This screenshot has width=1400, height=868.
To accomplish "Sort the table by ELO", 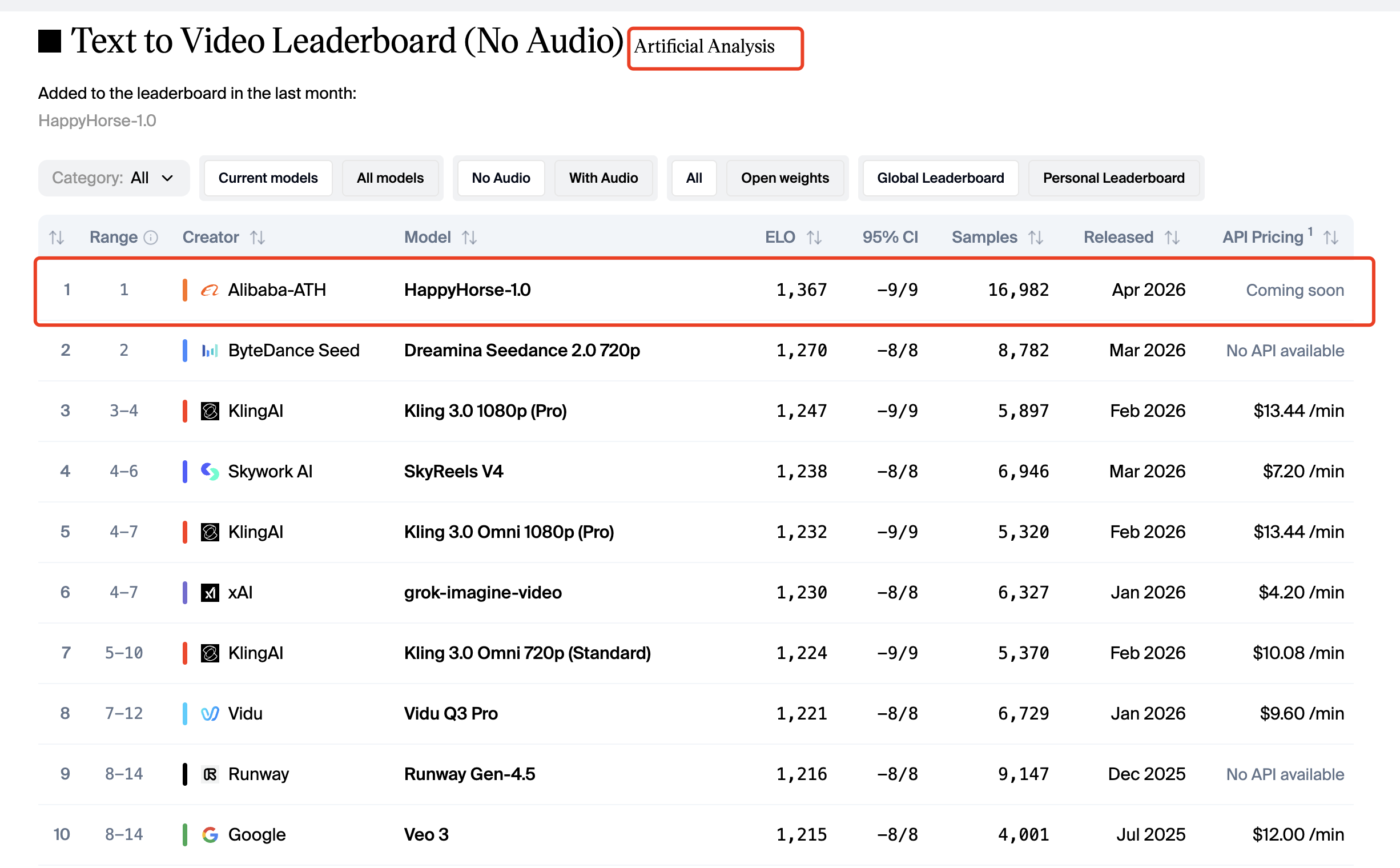I will [x=814, y=237].
